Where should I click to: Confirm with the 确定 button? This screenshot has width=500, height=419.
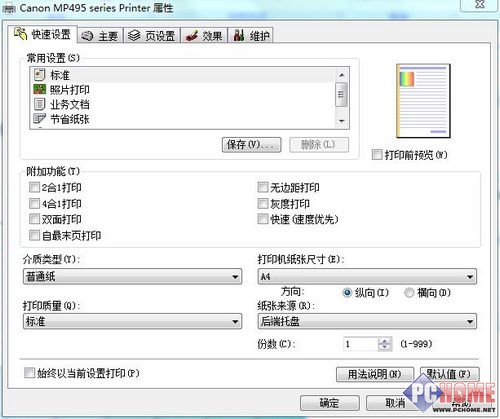(x=330, y=403)
